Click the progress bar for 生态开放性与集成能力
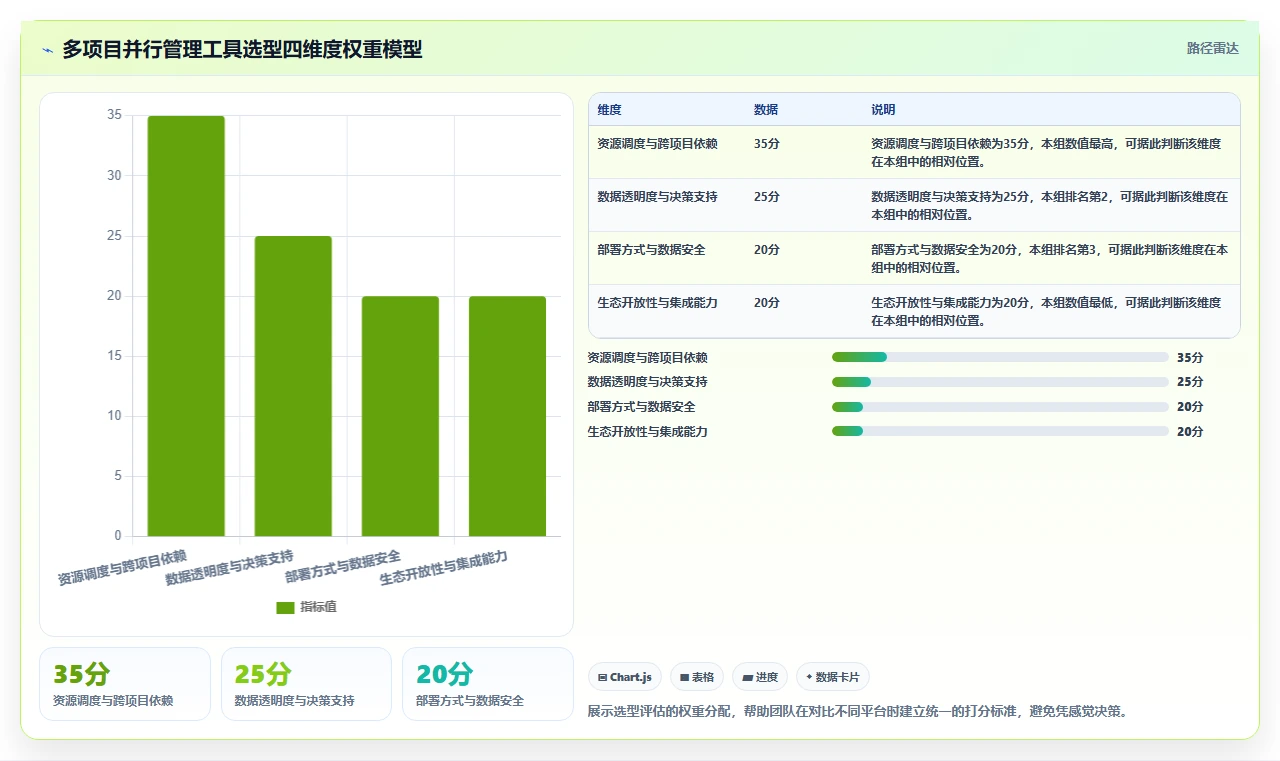This screenshot has height=761, width=1280. (x=1000, y=432)
